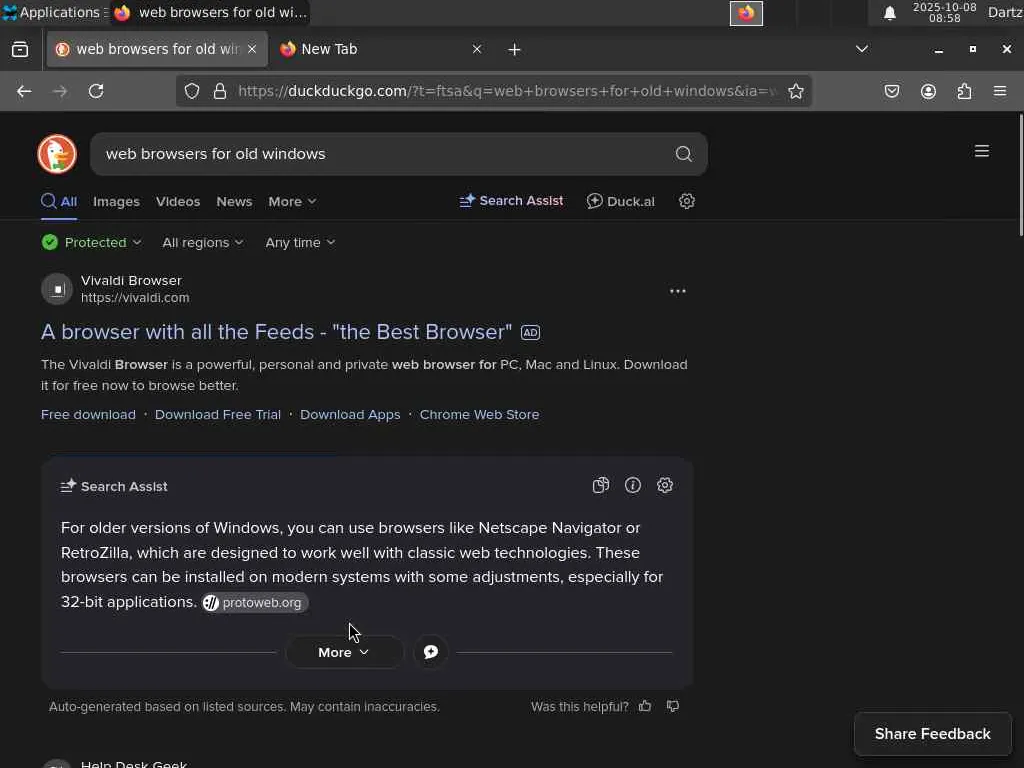Mark answer helpful with thumbs up
This screenshot has height=768, width=1024.
(x=645, y=706)
